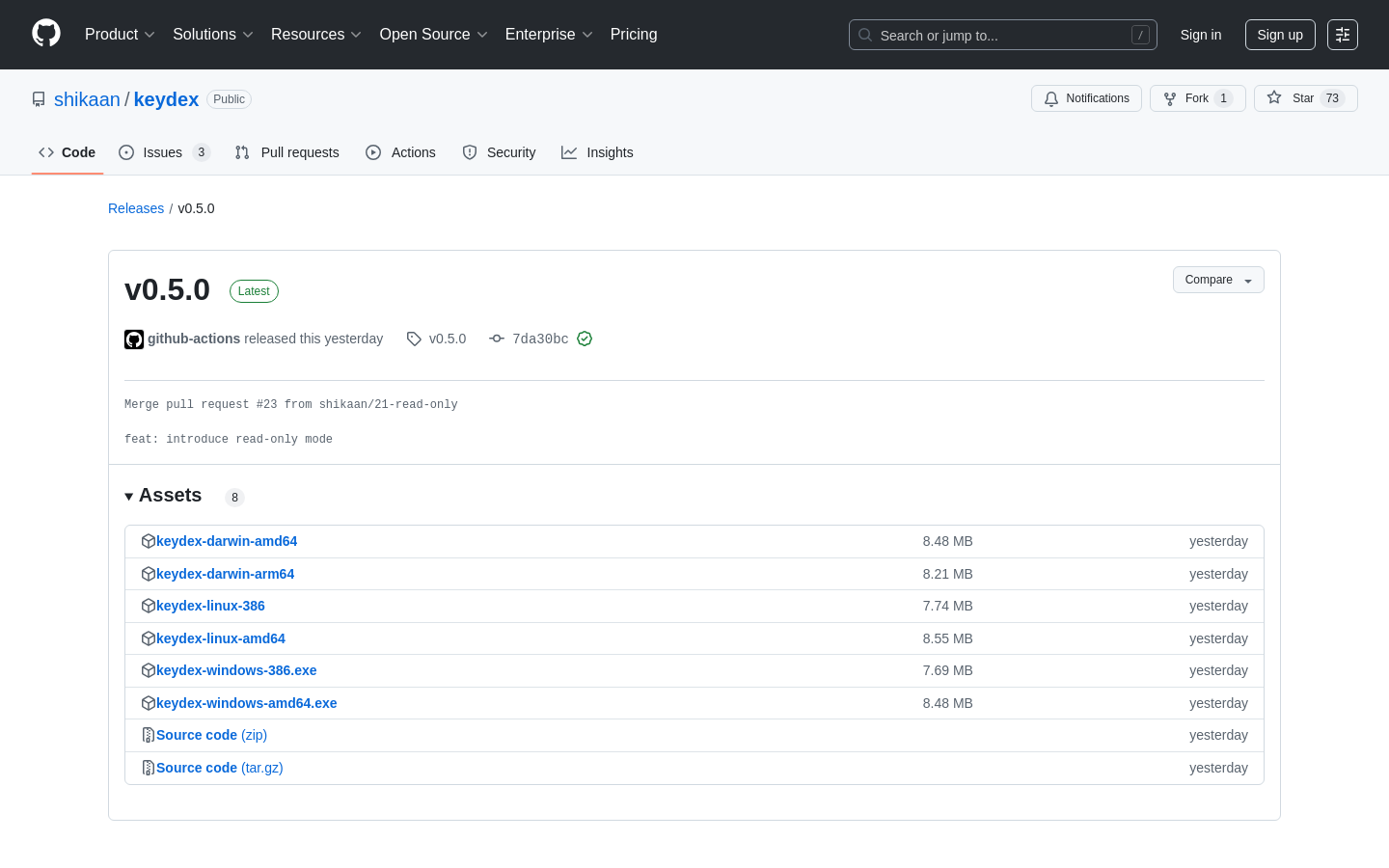Switch to the Code tab

coord(68,152)
